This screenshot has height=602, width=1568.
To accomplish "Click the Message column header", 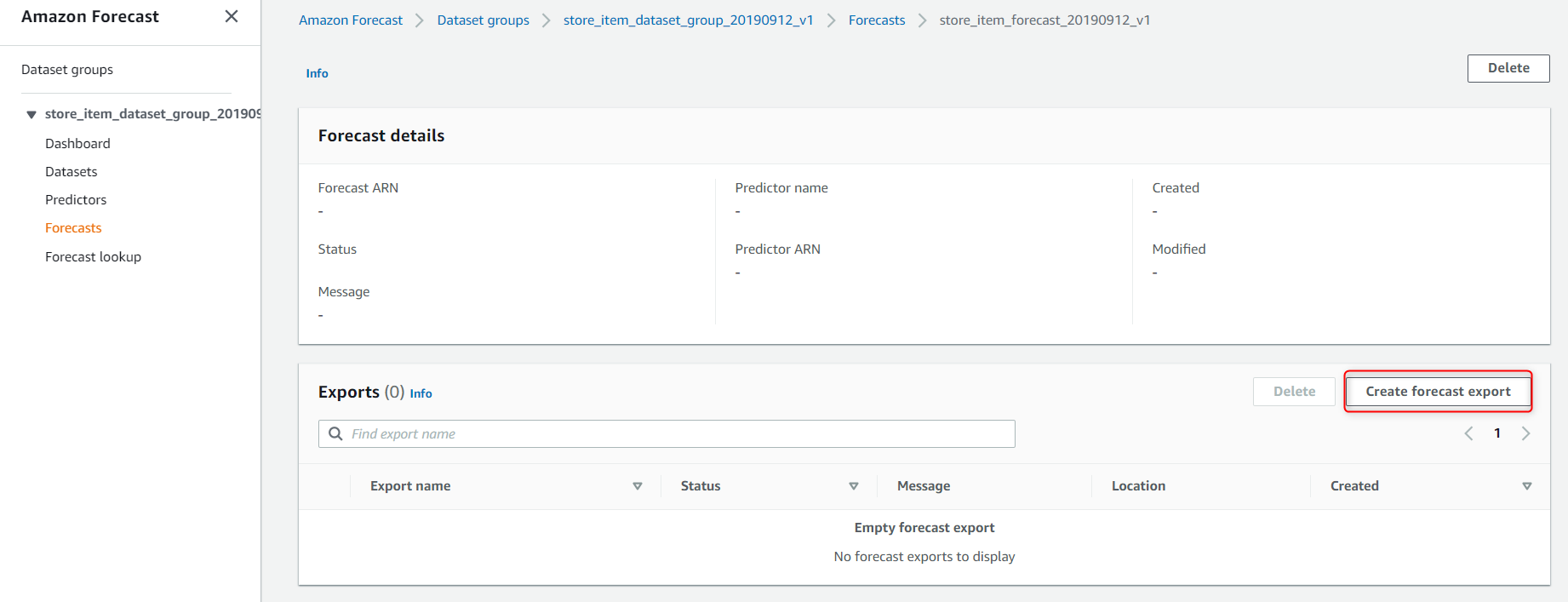I will click(924, 485).
